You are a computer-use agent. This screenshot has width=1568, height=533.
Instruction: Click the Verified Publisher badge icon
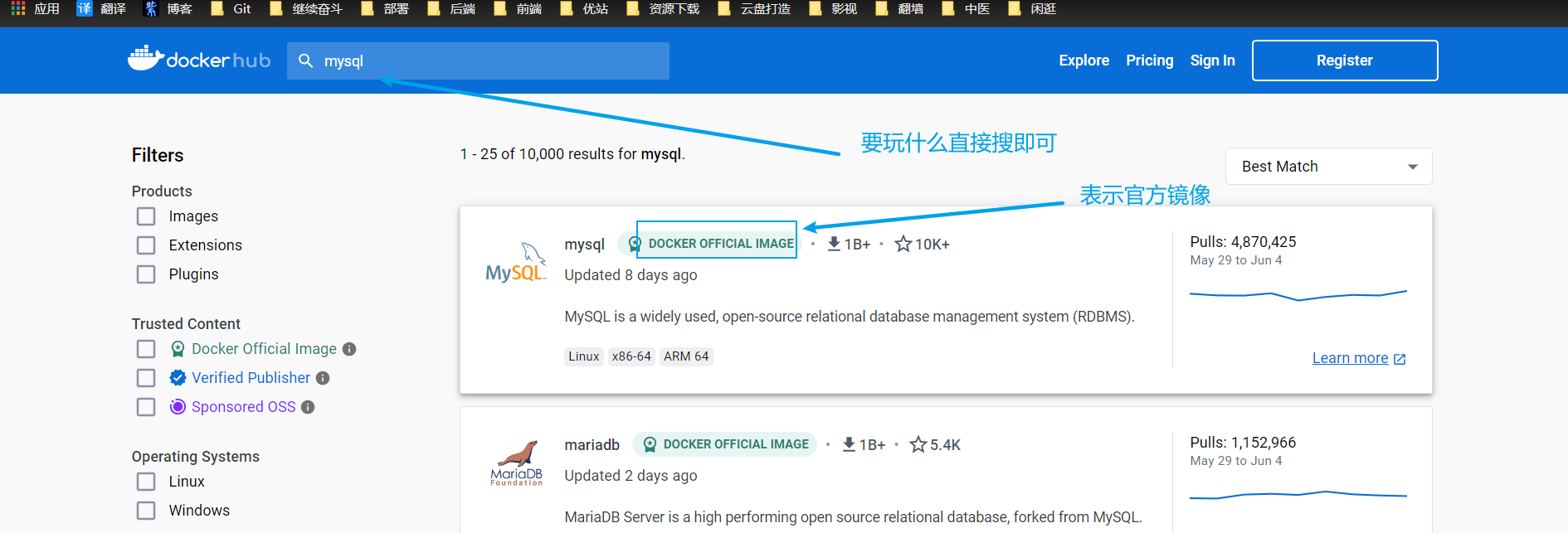(x=178, y=378)
